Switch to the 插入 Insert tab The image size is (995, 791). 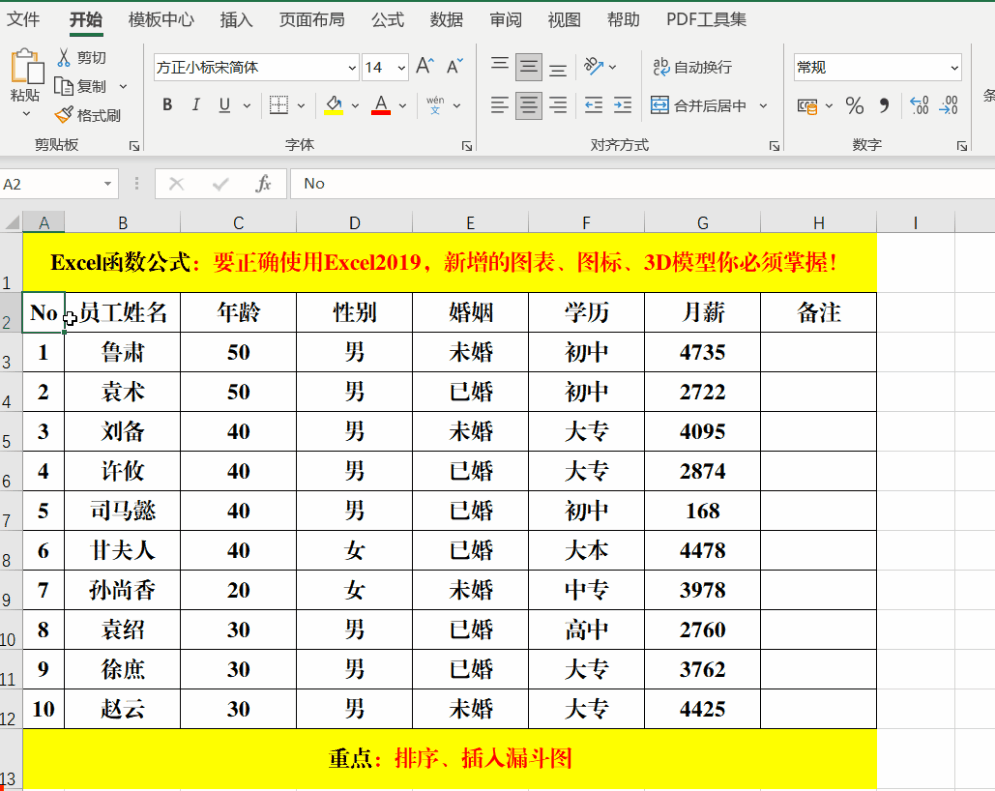(236, 20)
